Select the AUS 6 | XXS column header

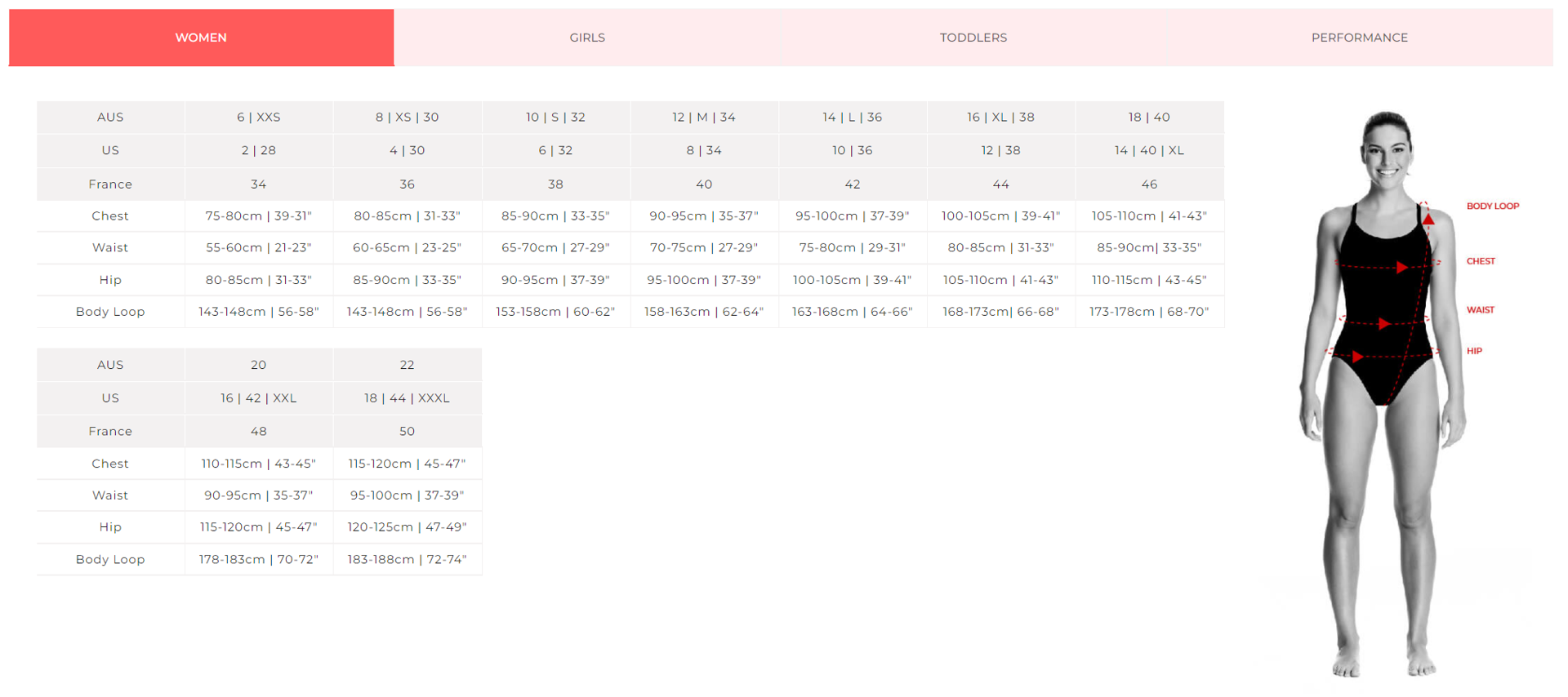click(258, 118)
